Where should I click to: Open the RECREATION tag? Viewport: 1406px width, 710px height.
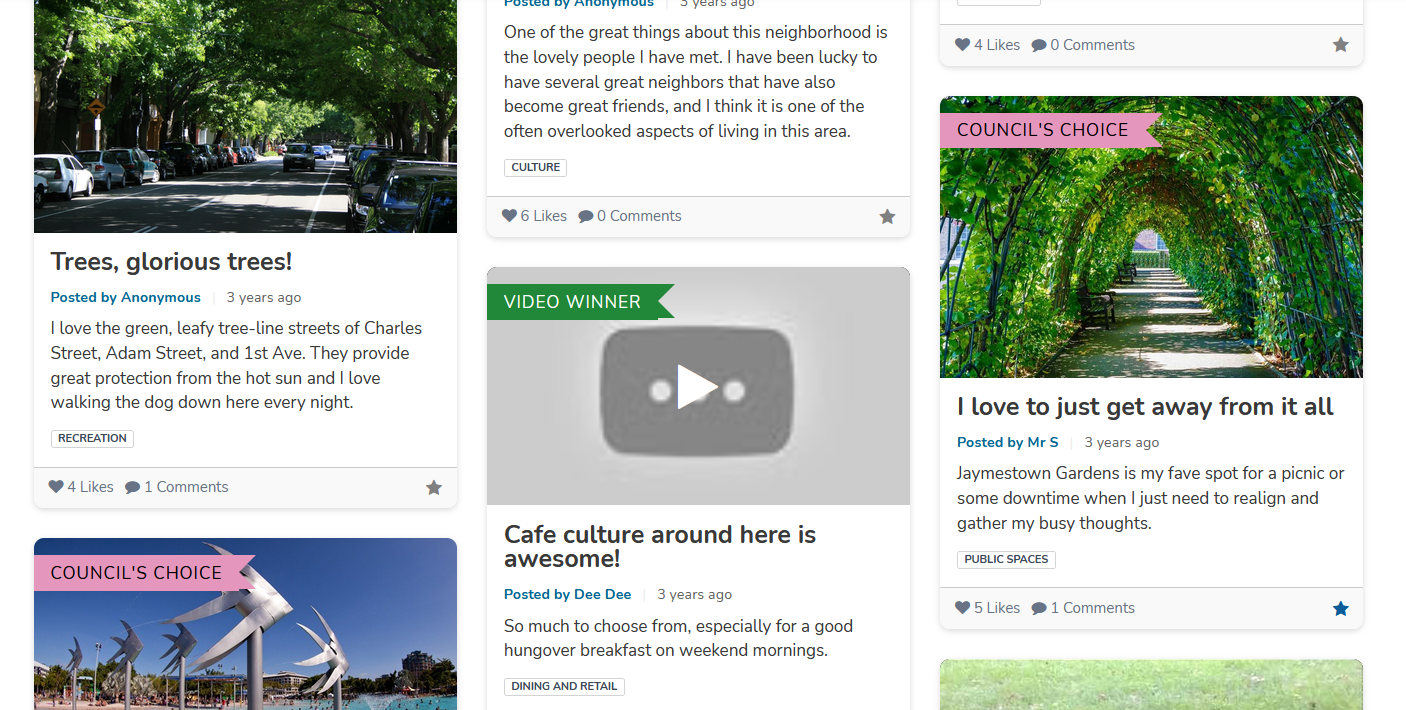click(92, 438)
